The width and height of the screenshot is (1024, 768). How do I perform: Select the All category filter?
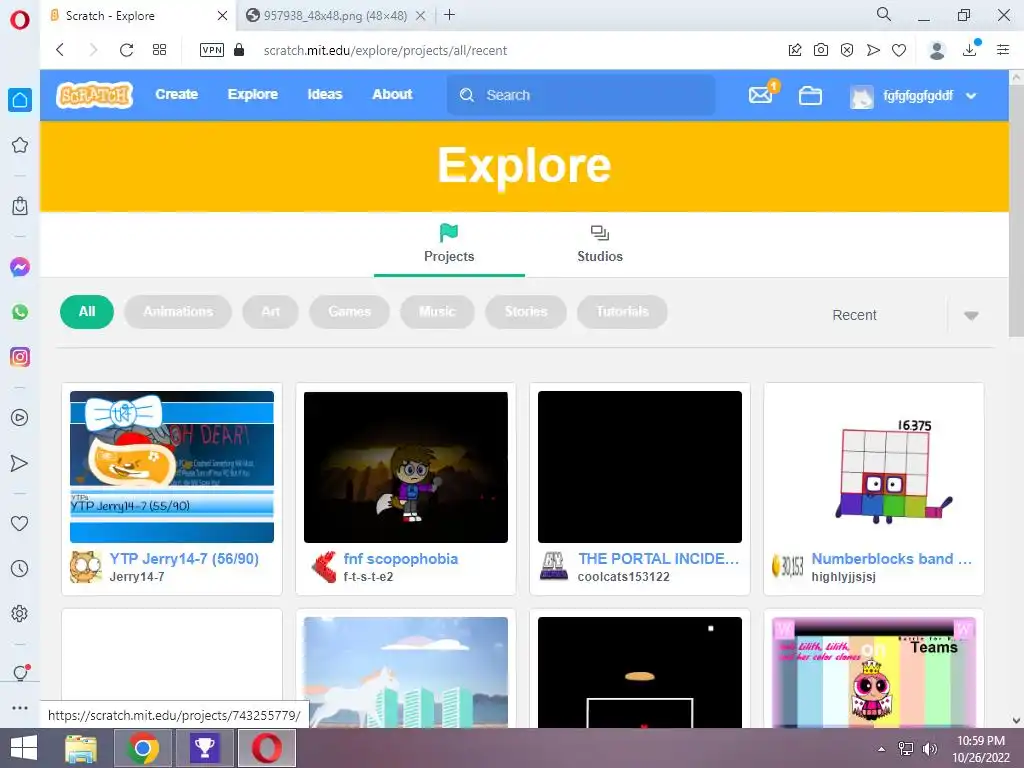click(87, 312)
